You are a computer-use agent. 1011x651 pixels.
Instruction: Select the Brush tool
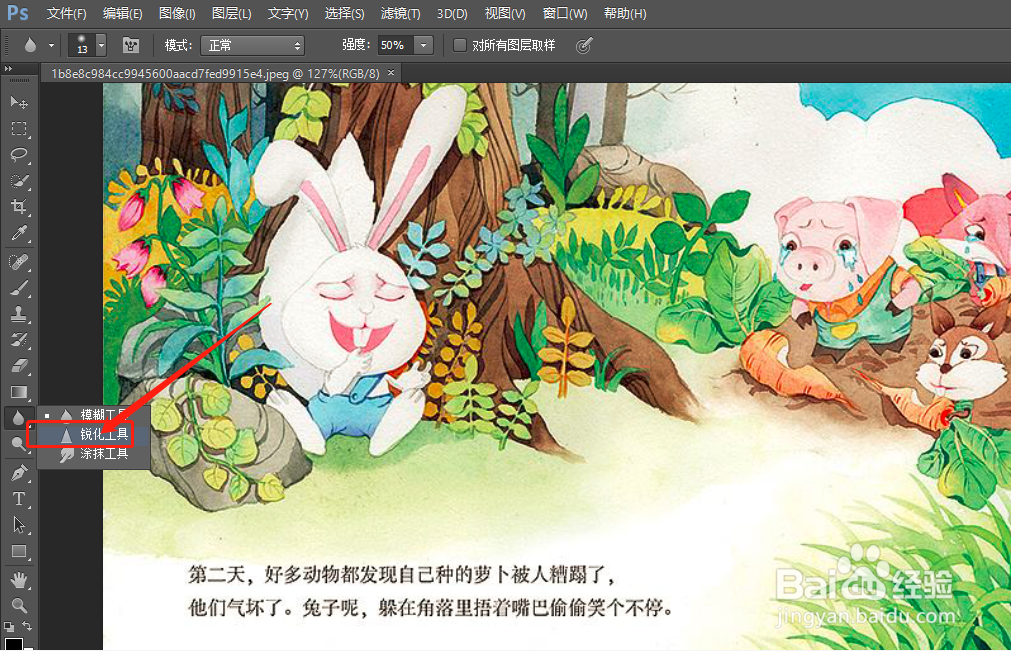click(19, 288)
